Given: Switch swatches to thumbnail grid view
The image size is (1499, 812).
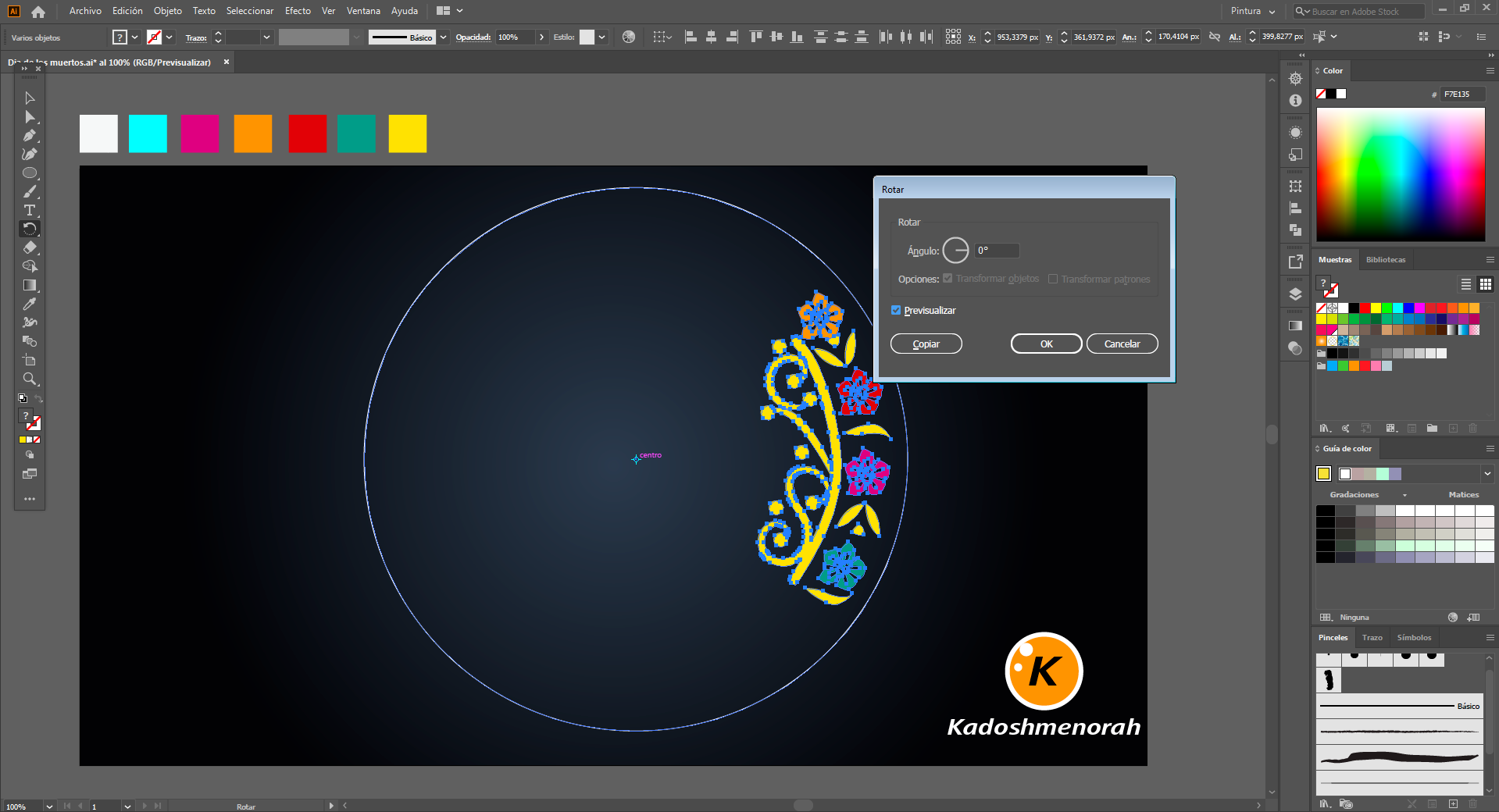Looking at the screenshot, I should coord(1486,284).
